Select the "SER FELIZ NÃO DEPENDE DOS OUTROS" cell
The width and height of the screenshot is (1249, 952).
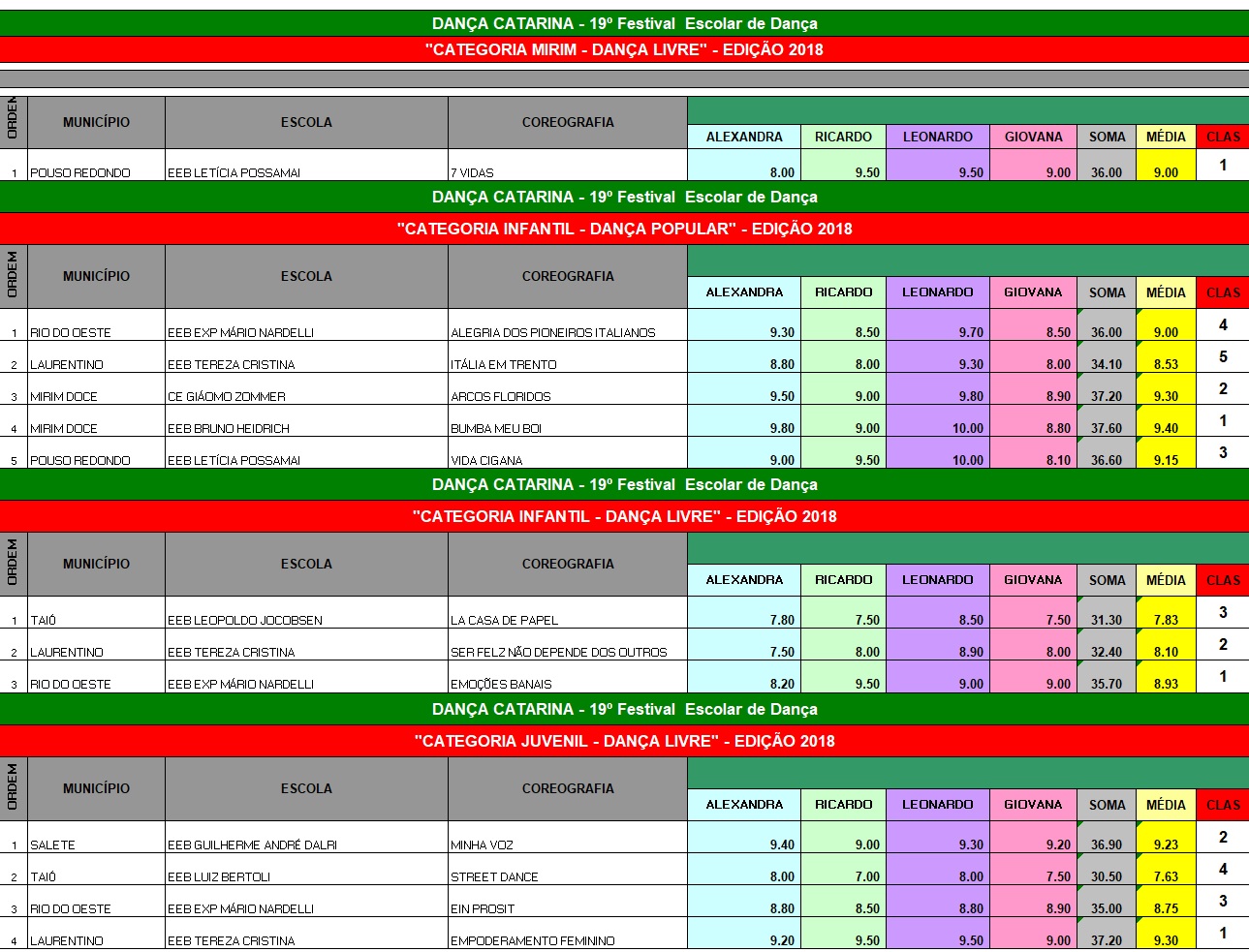point(567,646)
